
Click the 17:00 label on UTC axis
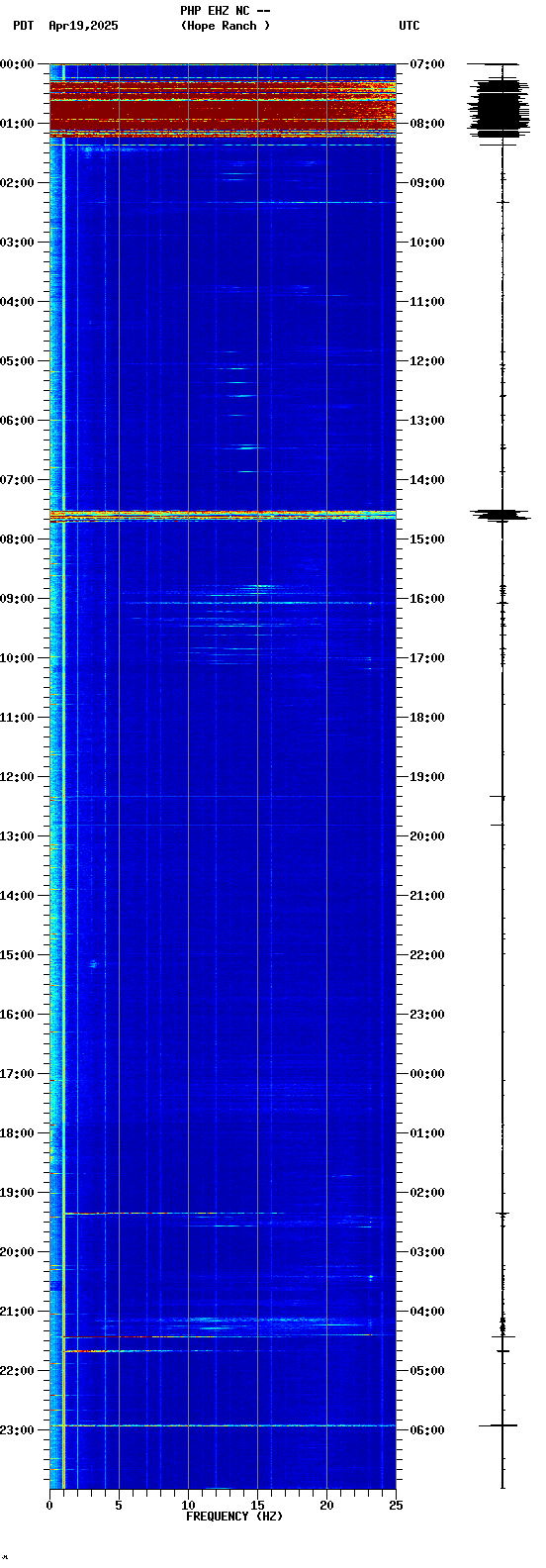pos(427,658)
